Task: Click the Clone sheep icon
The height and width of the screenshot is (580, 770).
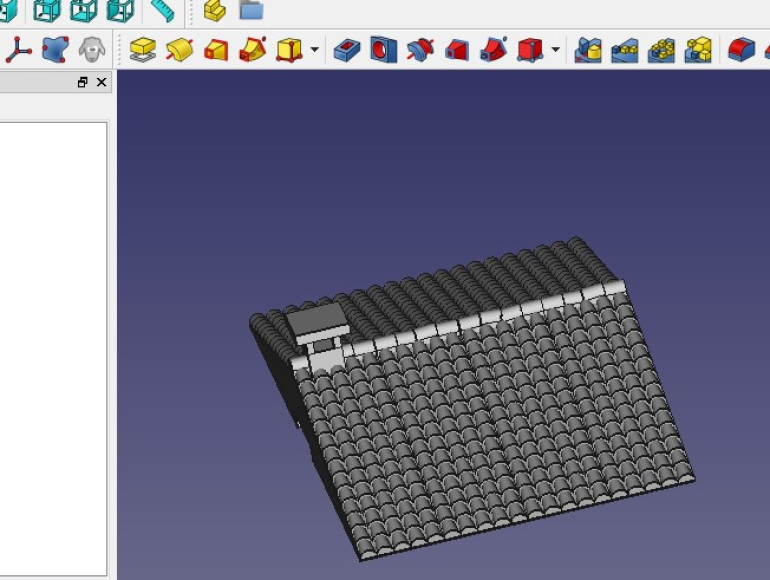Action: 92,49
